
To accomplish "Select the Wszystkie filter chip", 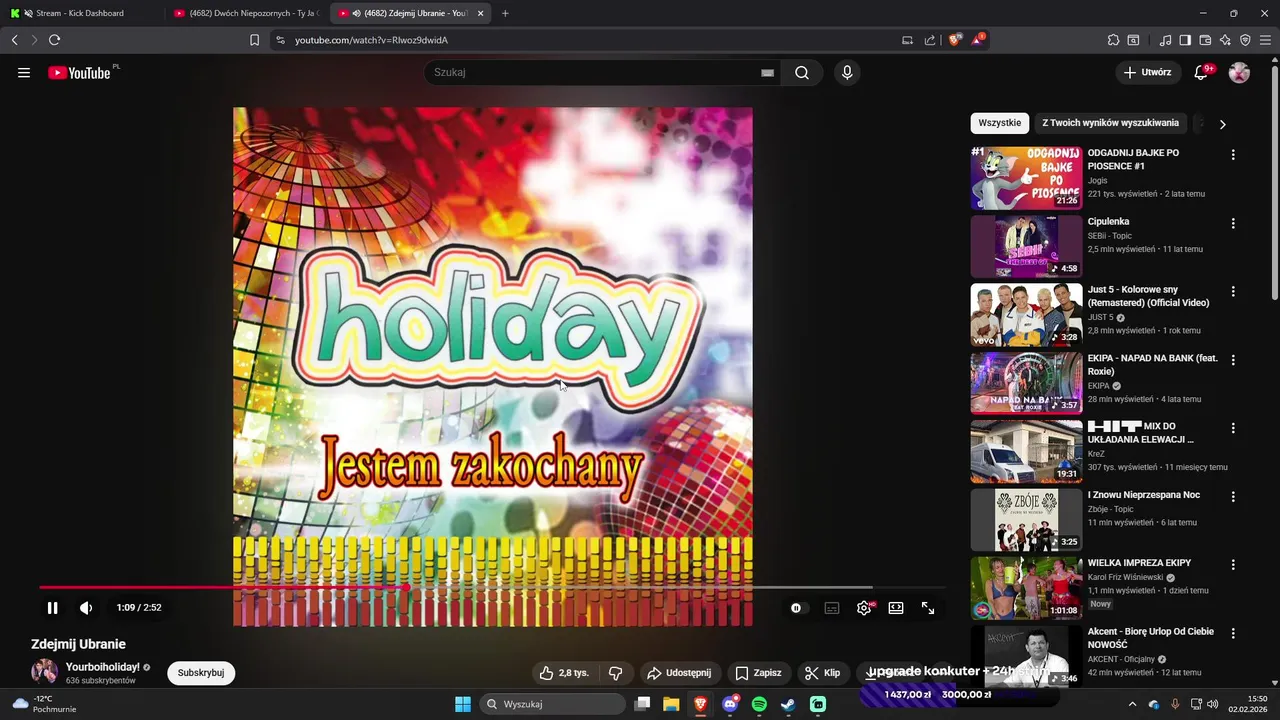I will pos(1000,123).
